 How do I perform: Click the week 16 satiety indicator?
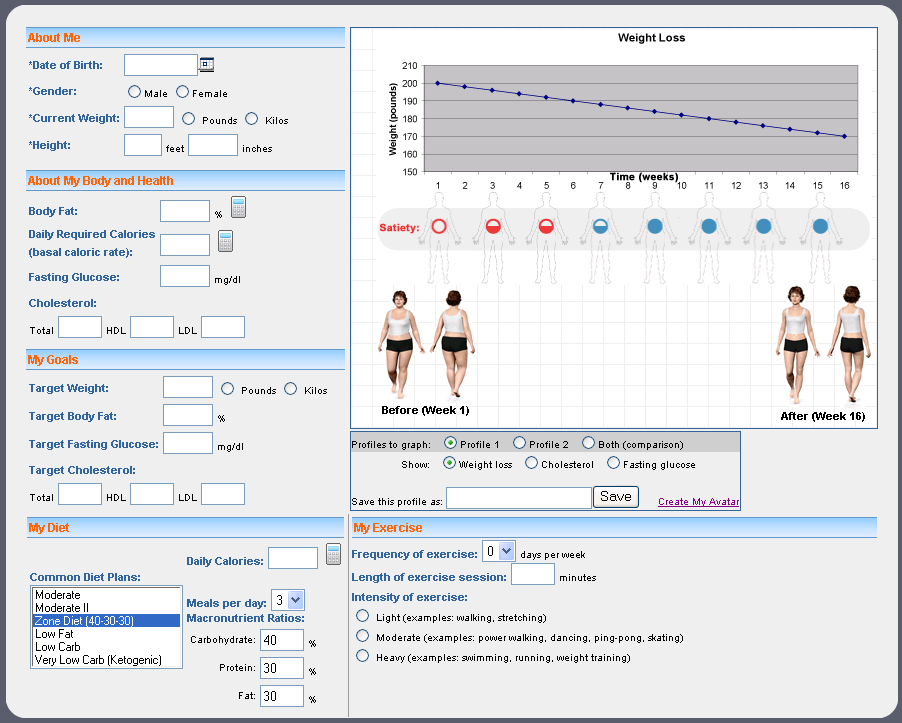820,226
